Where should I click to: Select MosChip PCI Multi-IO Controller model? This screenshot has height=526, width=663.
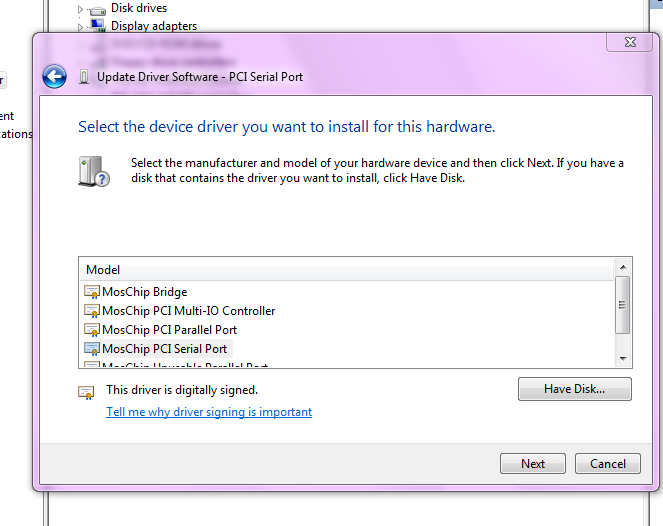(189, 311)
